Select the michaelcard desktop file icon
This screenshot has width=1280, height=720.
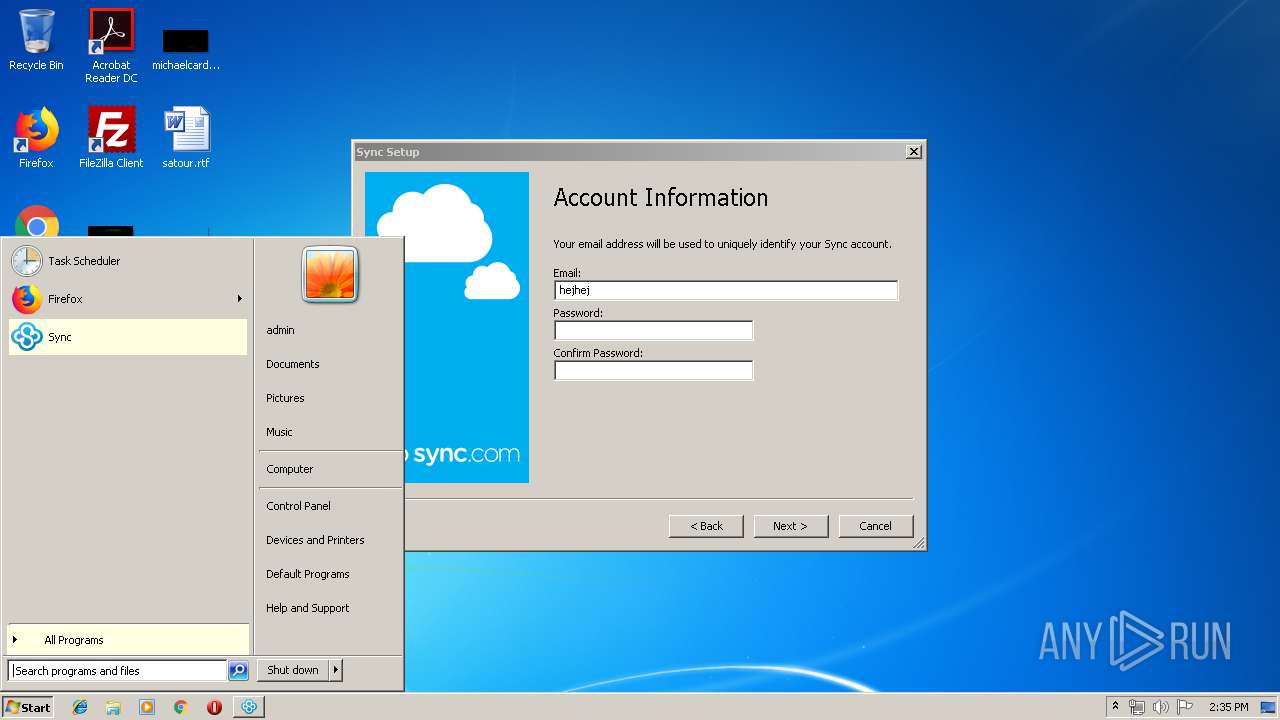(x=186, y=48)
